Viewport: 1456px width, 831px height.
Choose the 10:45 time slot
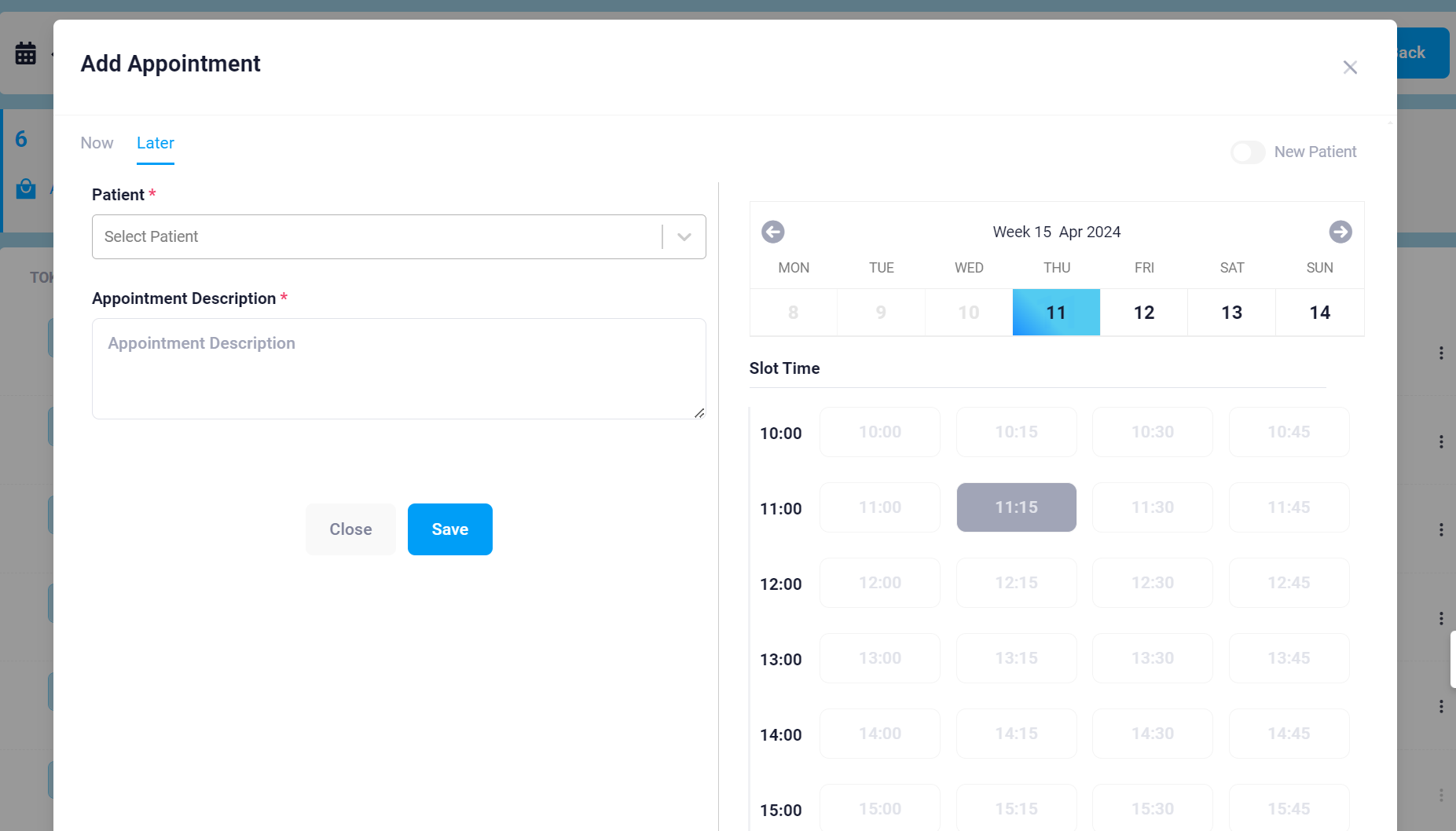click(x=1289, y=432)
